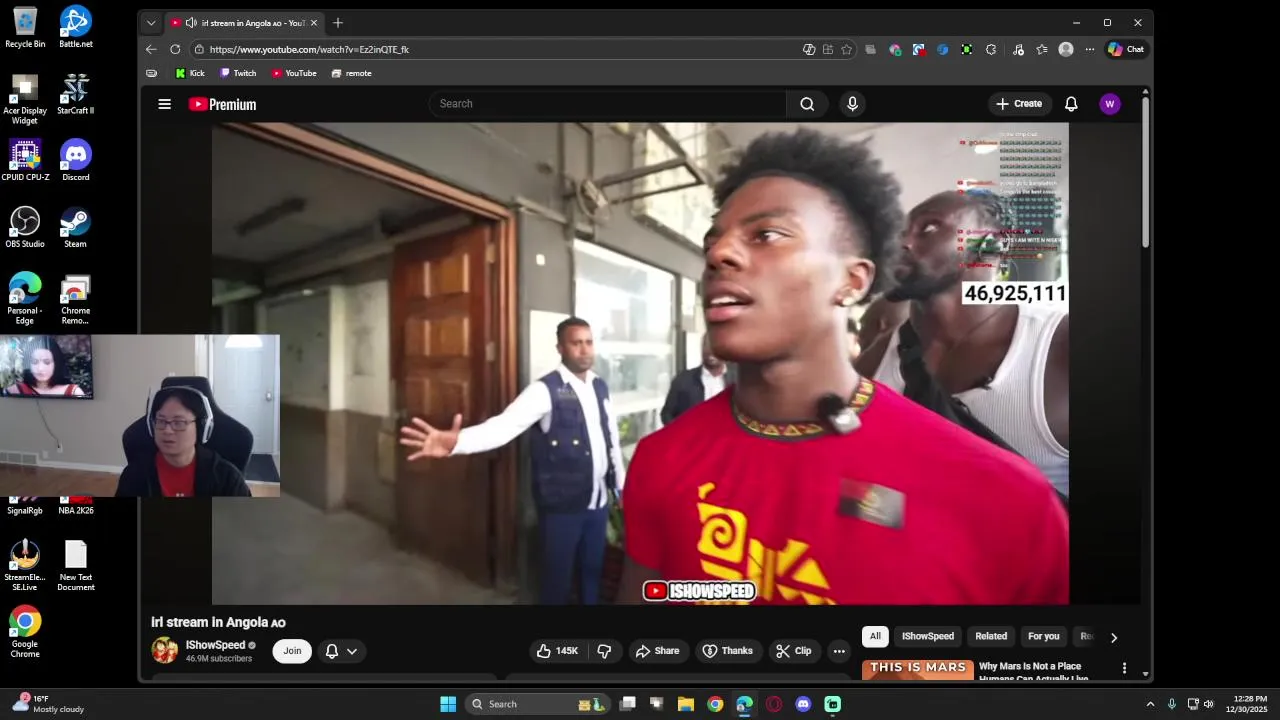Open volume control in system tray

point(1209,704)
